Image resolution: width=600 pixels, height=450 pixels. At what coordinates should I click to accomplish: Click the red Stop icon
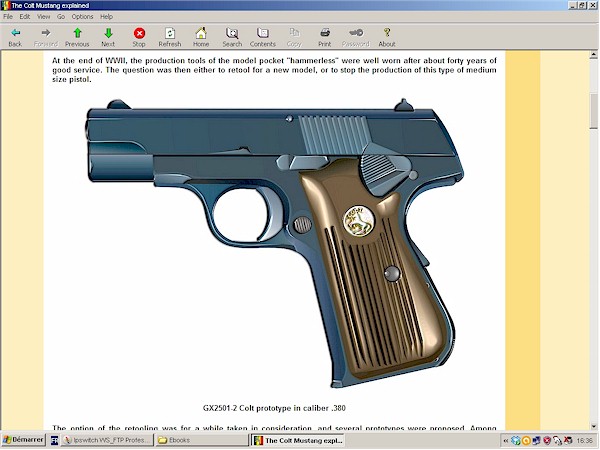click(139, 33)
